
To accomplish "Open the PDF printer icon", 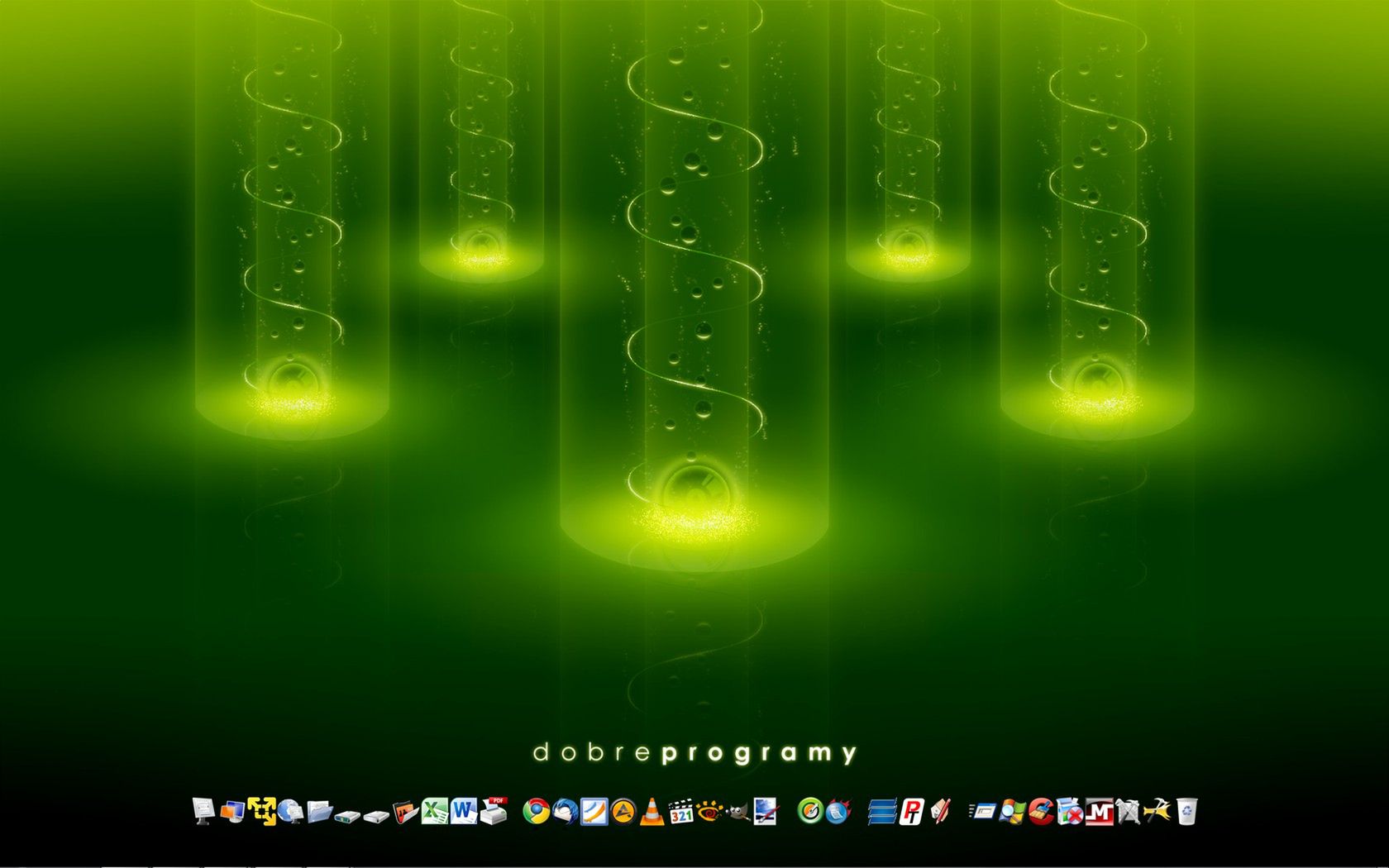I will click(x=494, y=811).
